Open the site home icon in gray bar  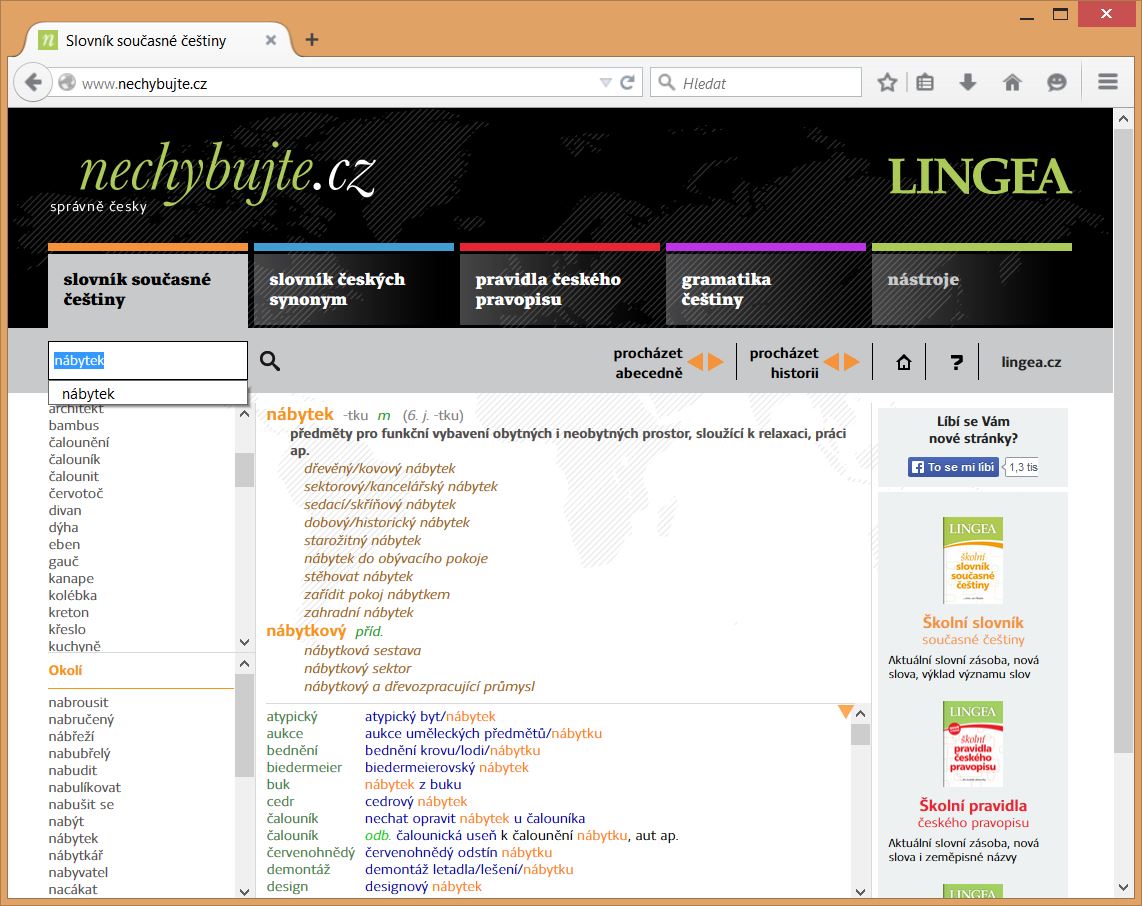pos(904,362)
